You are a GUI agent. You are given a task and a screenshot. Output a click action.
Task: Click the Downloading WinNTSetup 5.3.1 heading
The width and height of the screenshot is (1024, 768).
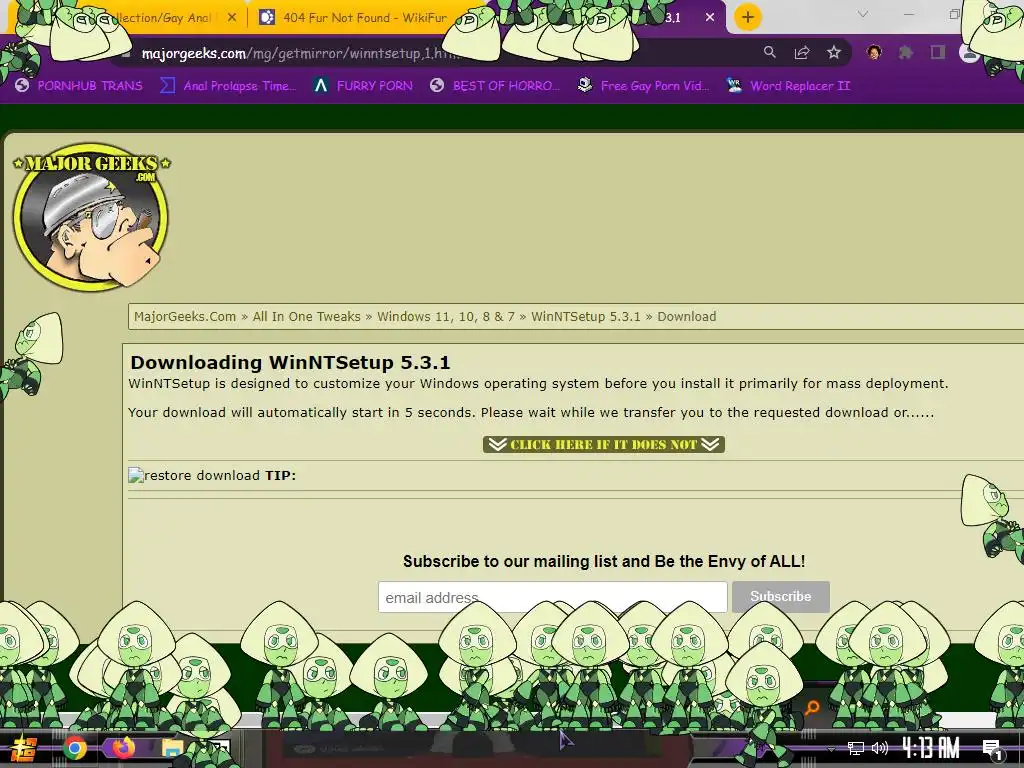click(290, 362)
